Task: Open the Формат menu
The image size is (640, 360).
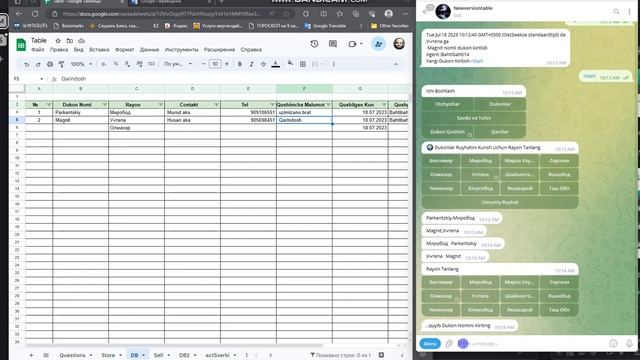Action: click(124, 50)
